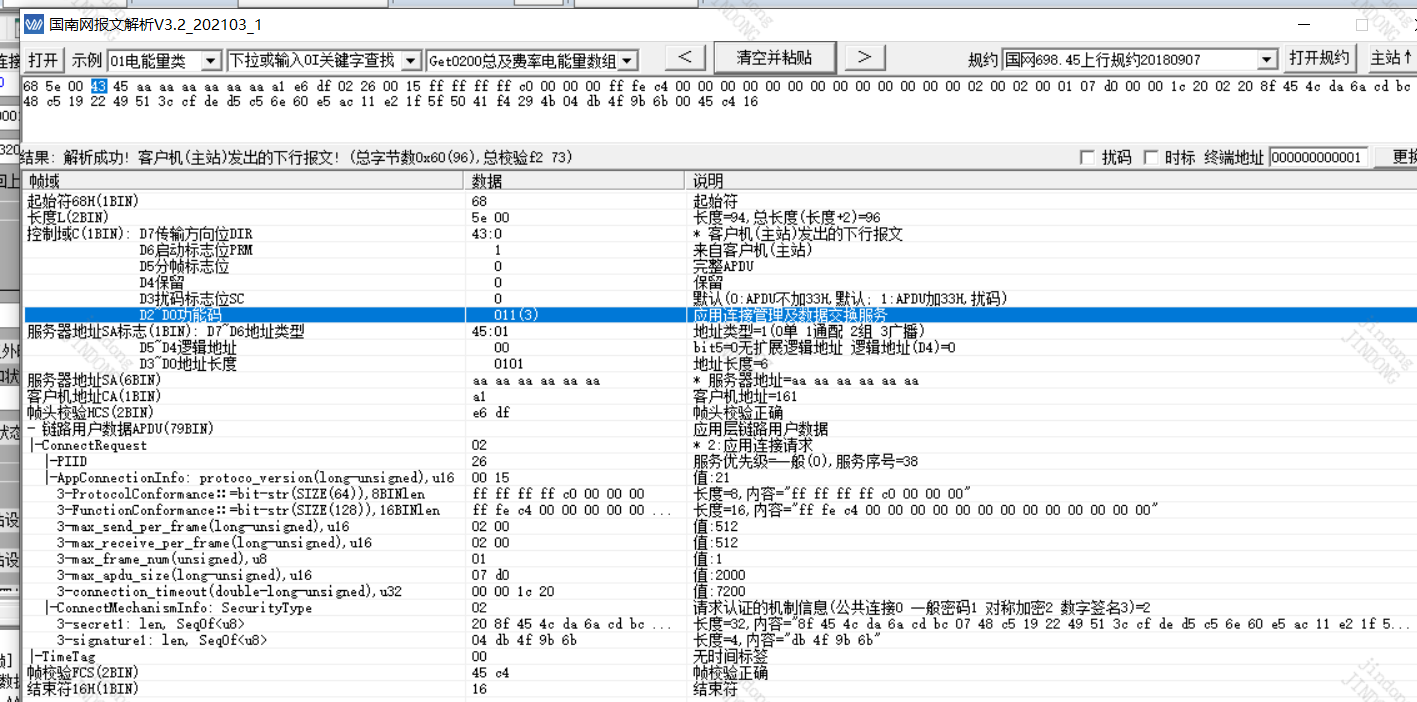Screen dimensions: 1417x702
Task: Select the PIID tree row
Action: [718, 461]
